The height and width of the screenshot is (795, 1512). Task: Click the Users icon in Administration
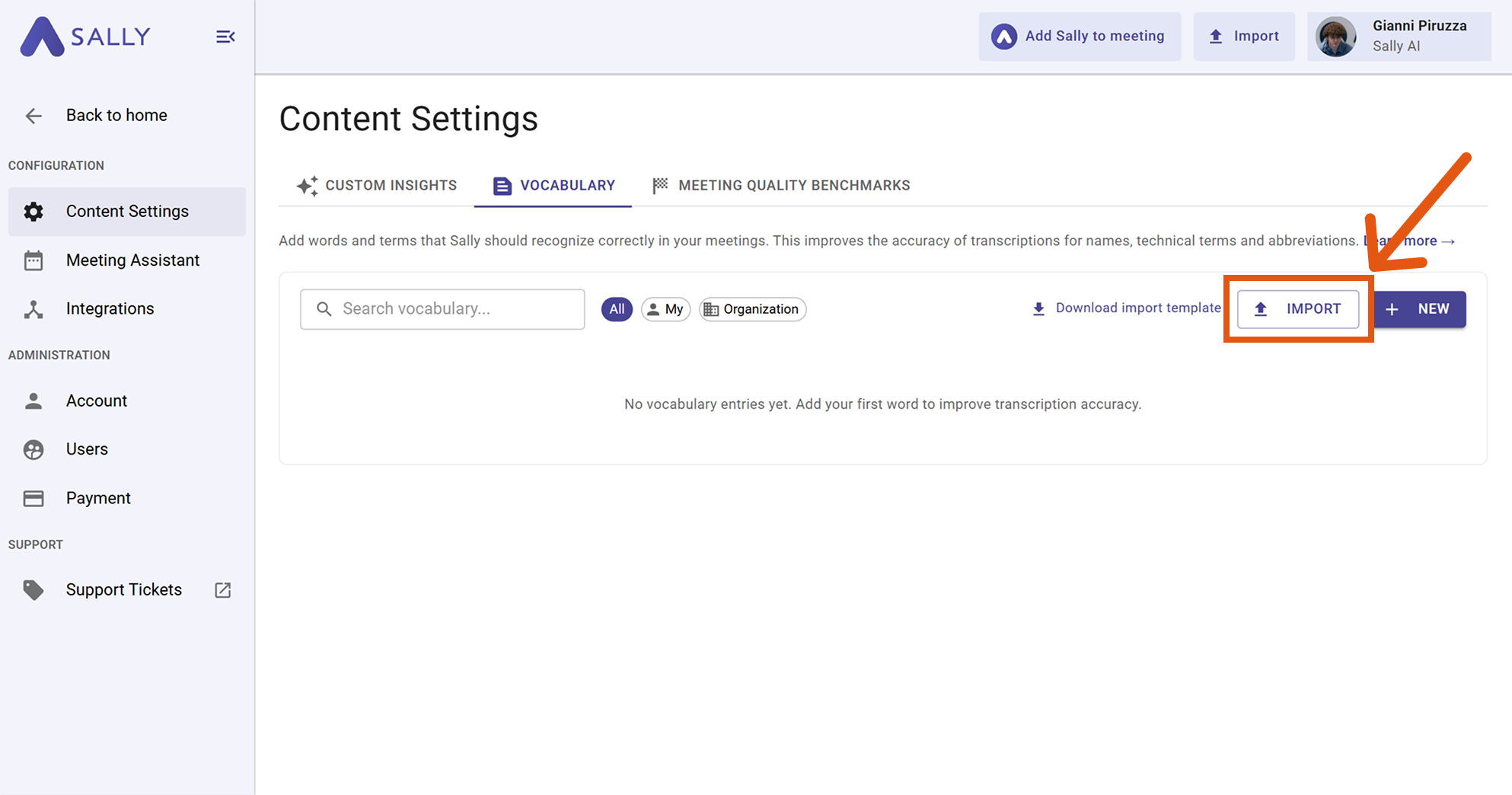pos(33,450)
